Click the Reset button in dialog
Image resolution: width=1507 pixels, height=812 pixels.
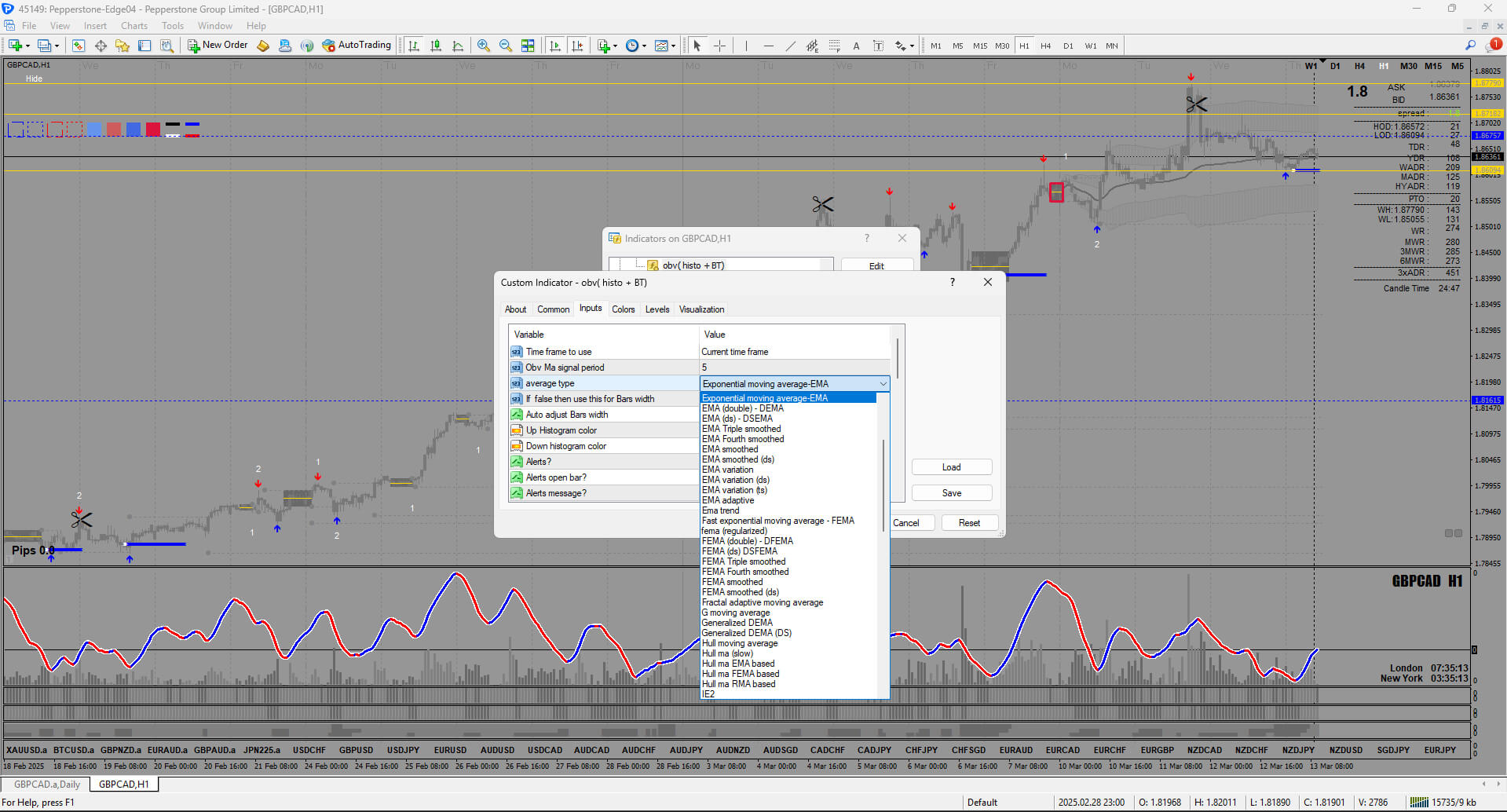(x=969, y=523)
